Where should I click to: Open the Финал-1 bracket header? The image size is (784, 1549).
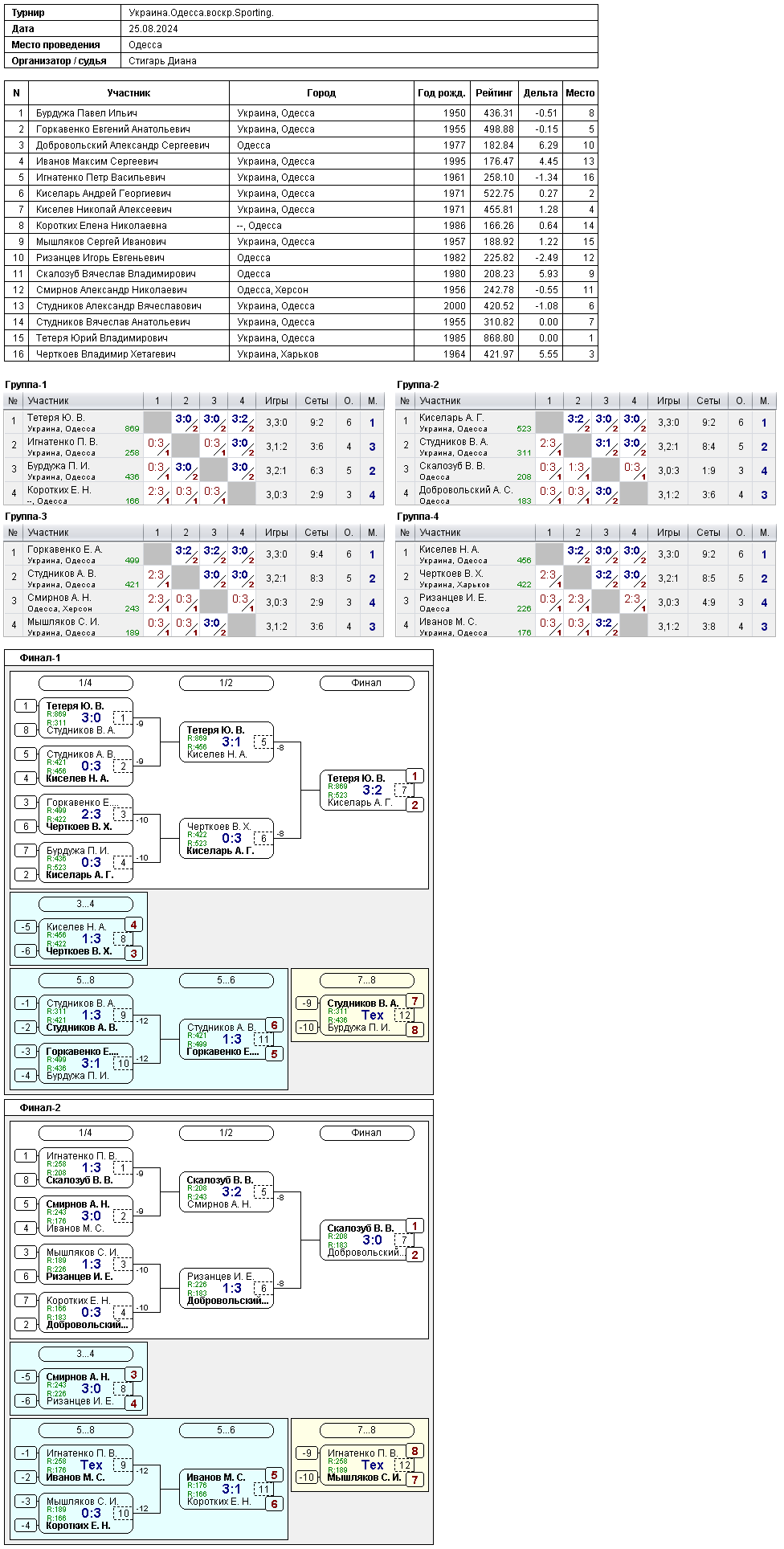[x=40, y=658]
